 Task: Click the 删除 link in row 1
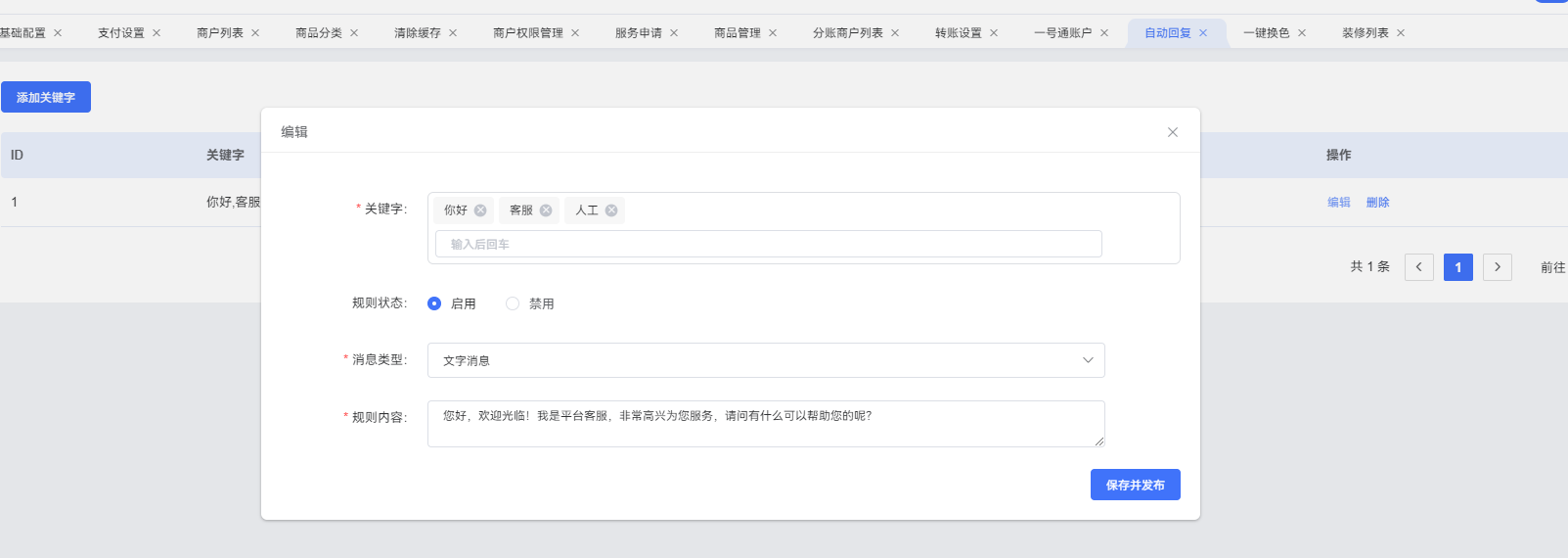click(x=1377, y=203)
